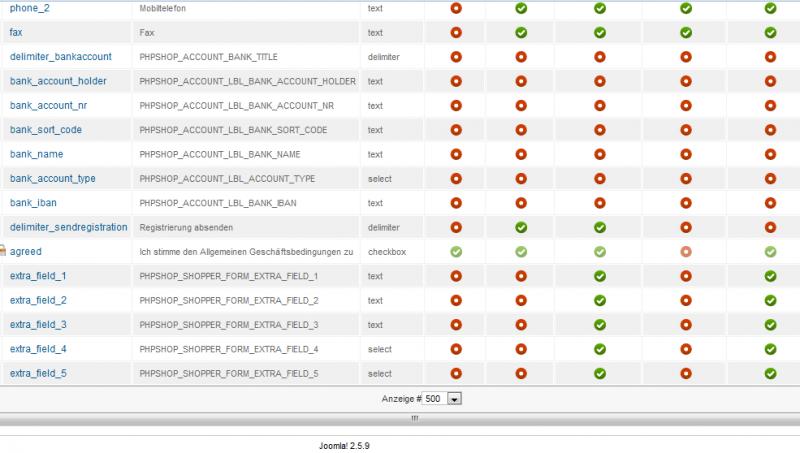Toggle first column status for delimiter_bankaccount row
Screen dimensions: 800x453
[456, 57]
